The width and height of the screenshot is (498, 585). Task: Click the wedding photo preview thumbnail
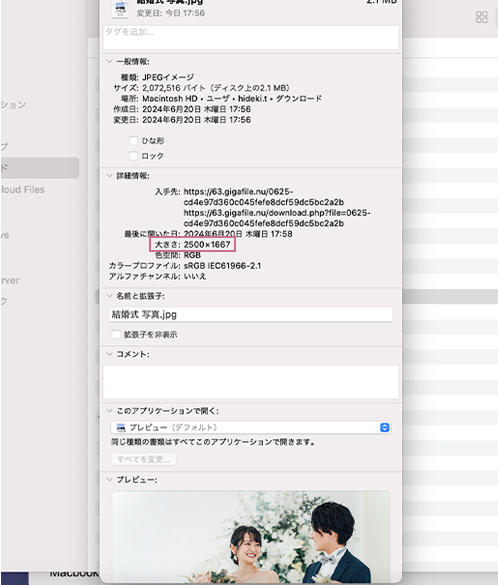click(x=251, y=537)
